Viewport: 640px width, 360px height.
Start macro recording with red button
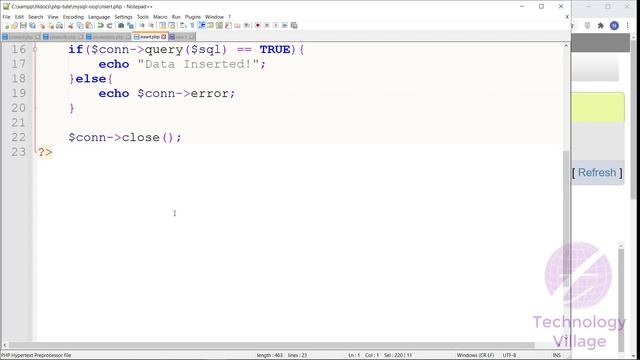coord(258,25)
